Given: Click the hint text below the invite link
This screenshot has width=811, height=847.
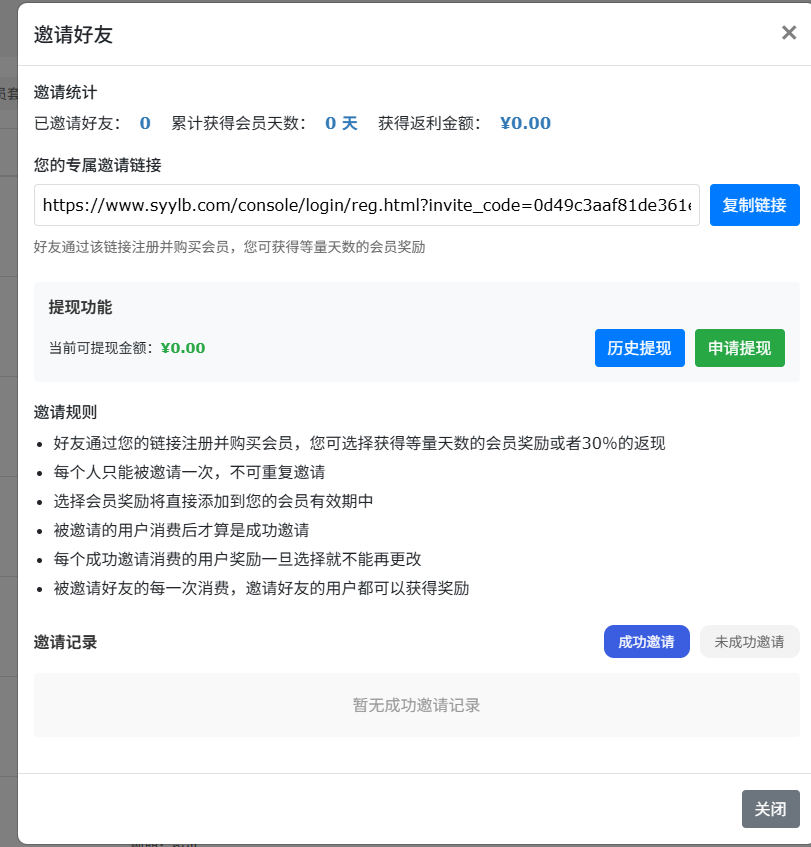Looking at the screenshot, I should click(229, 246).
